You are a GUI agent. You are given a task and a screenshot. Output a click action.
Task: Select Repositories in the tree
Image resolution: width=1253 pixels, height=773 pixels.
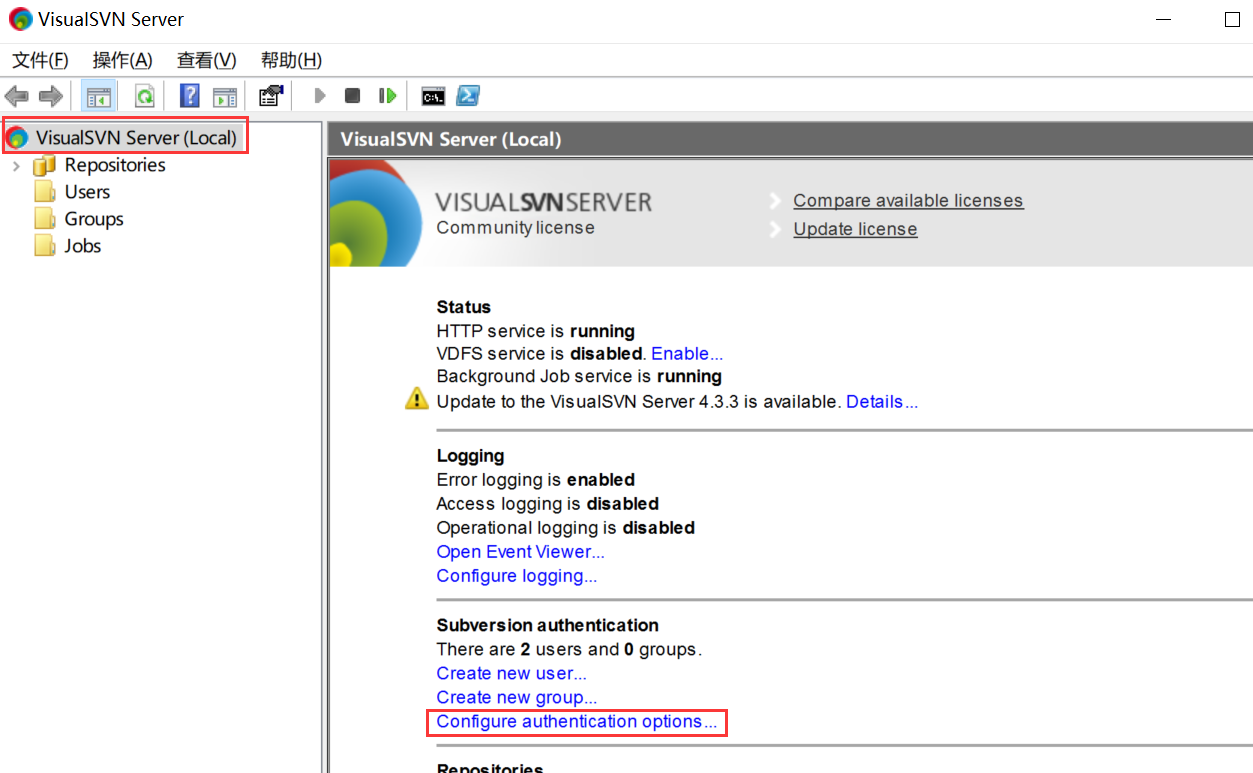click(x=115, y=165)
